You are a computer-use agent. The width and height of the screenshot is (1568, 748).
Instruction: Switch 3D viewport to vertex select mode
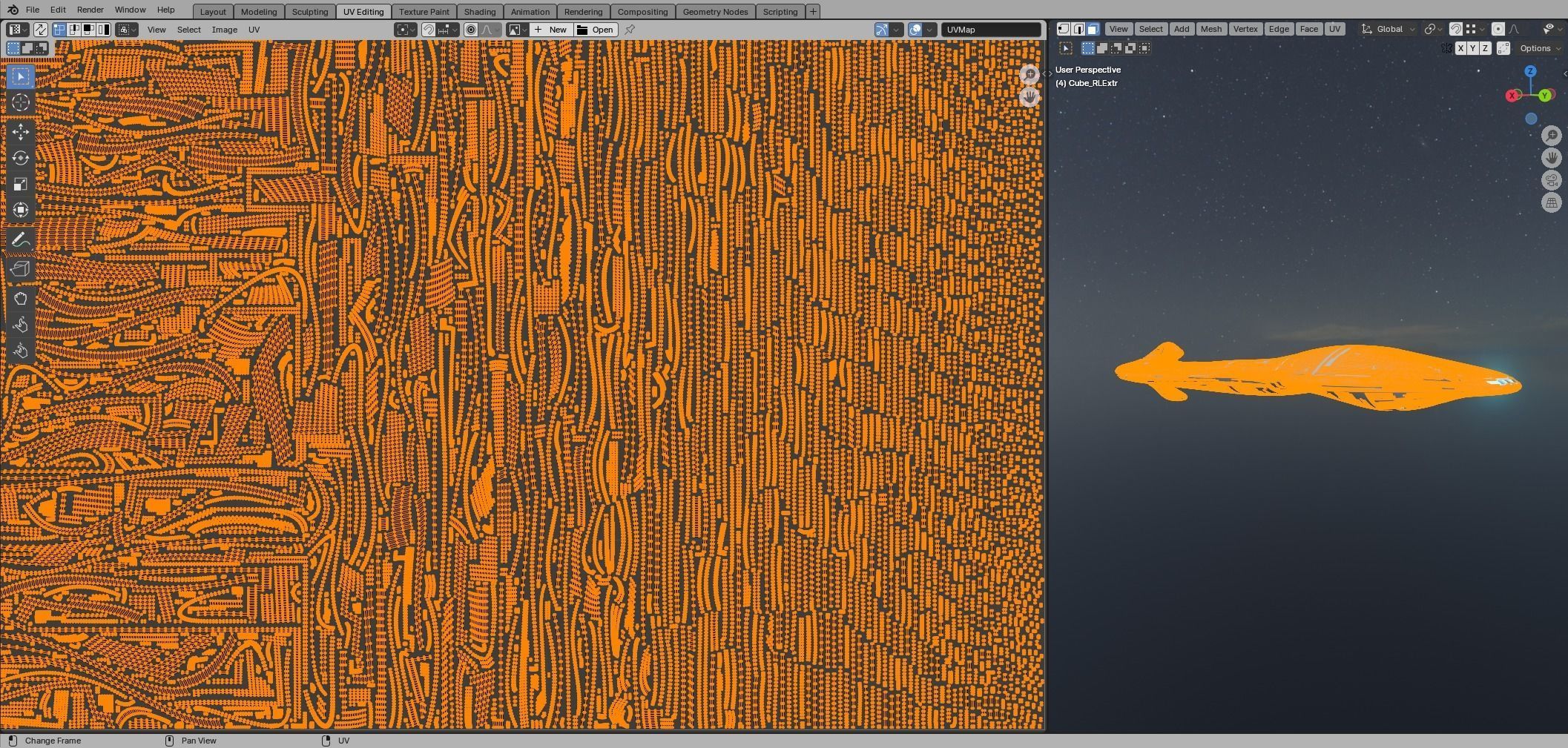[x=1063, y=29]
